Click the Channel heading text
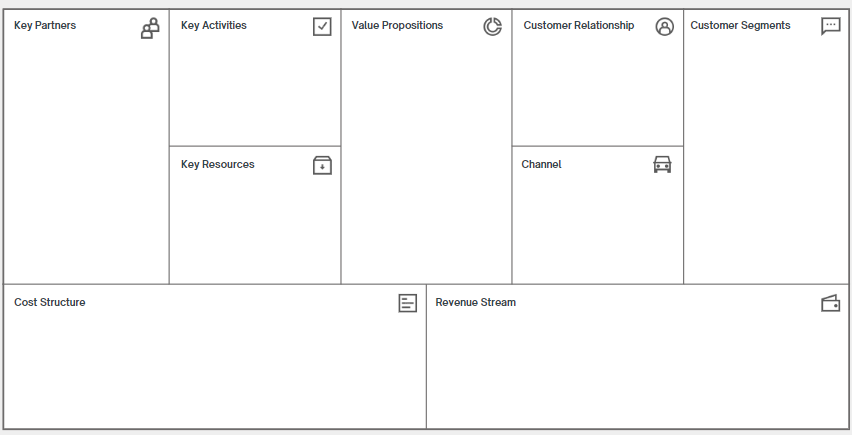 541,164
